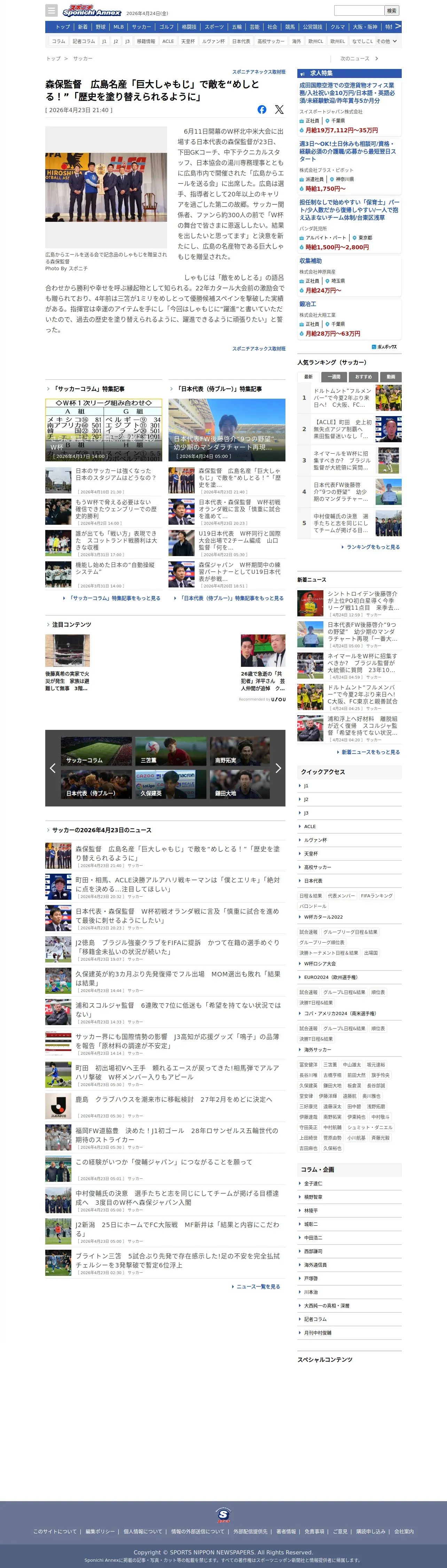The height and width of the screenshot is (1568, 447).
Task: Share the article on X
Action: click(x=279, y=110)
